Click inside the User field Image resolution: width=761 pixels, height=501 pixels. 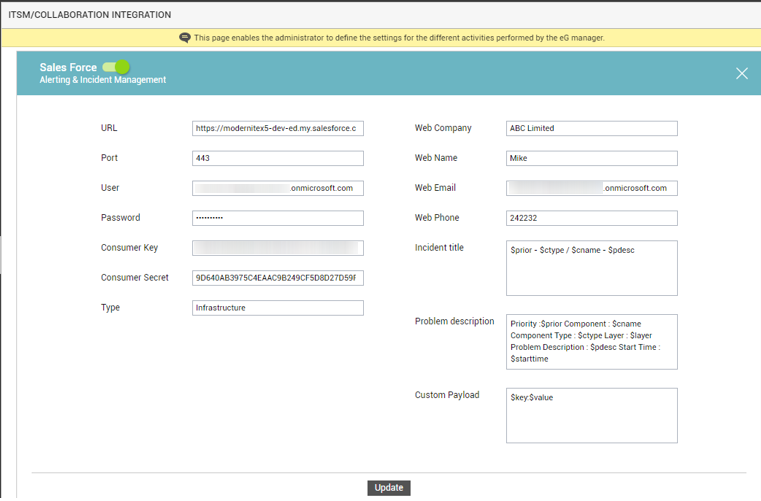click(278, 188)
